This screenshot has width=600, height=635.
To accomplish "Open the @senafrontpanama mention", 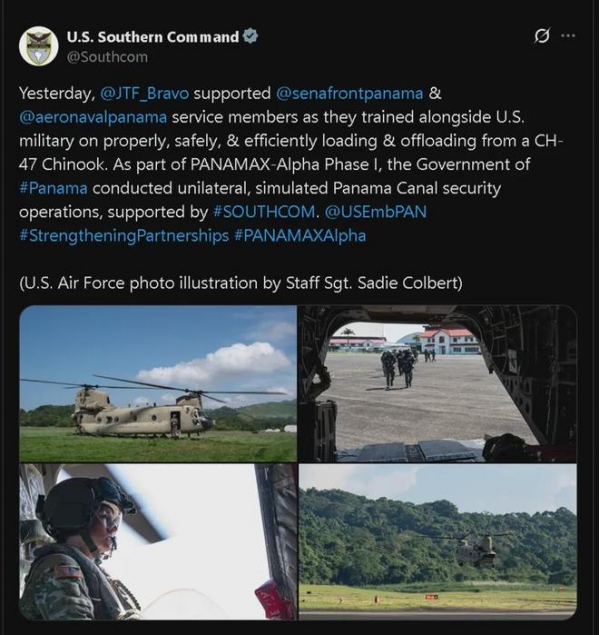I will point(349,94).
